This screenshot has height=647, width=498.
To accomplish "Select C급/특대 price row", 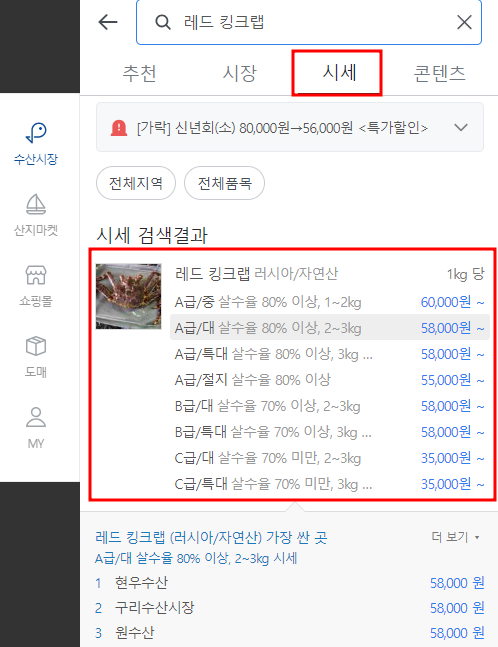I will click(329, 484).
